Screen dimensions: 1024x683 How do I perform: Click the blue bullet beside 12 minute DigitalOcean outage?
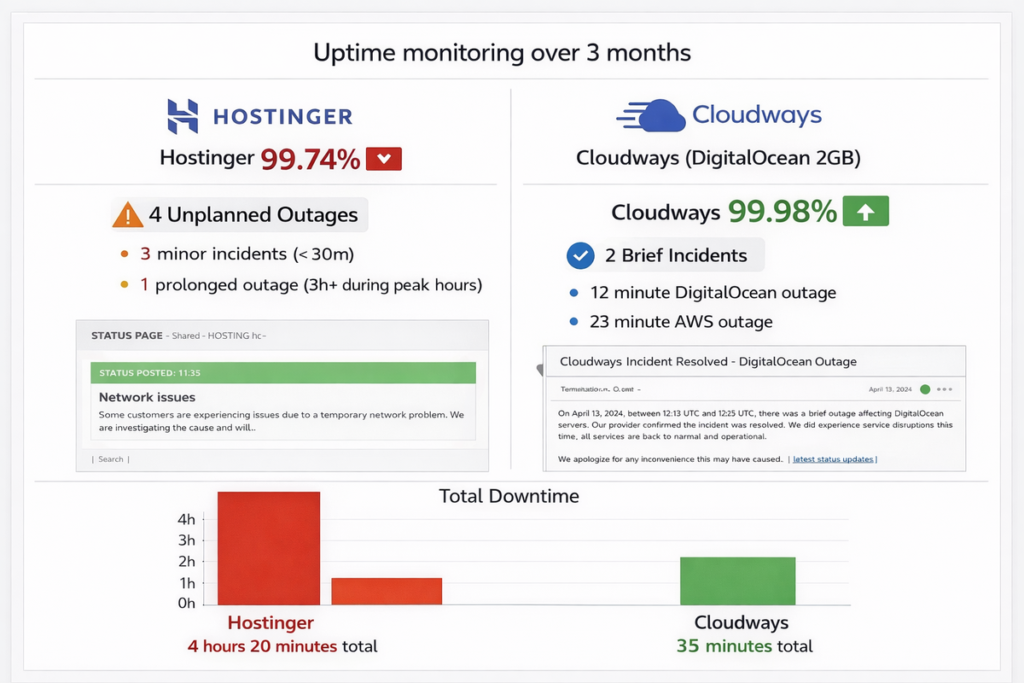577,294
